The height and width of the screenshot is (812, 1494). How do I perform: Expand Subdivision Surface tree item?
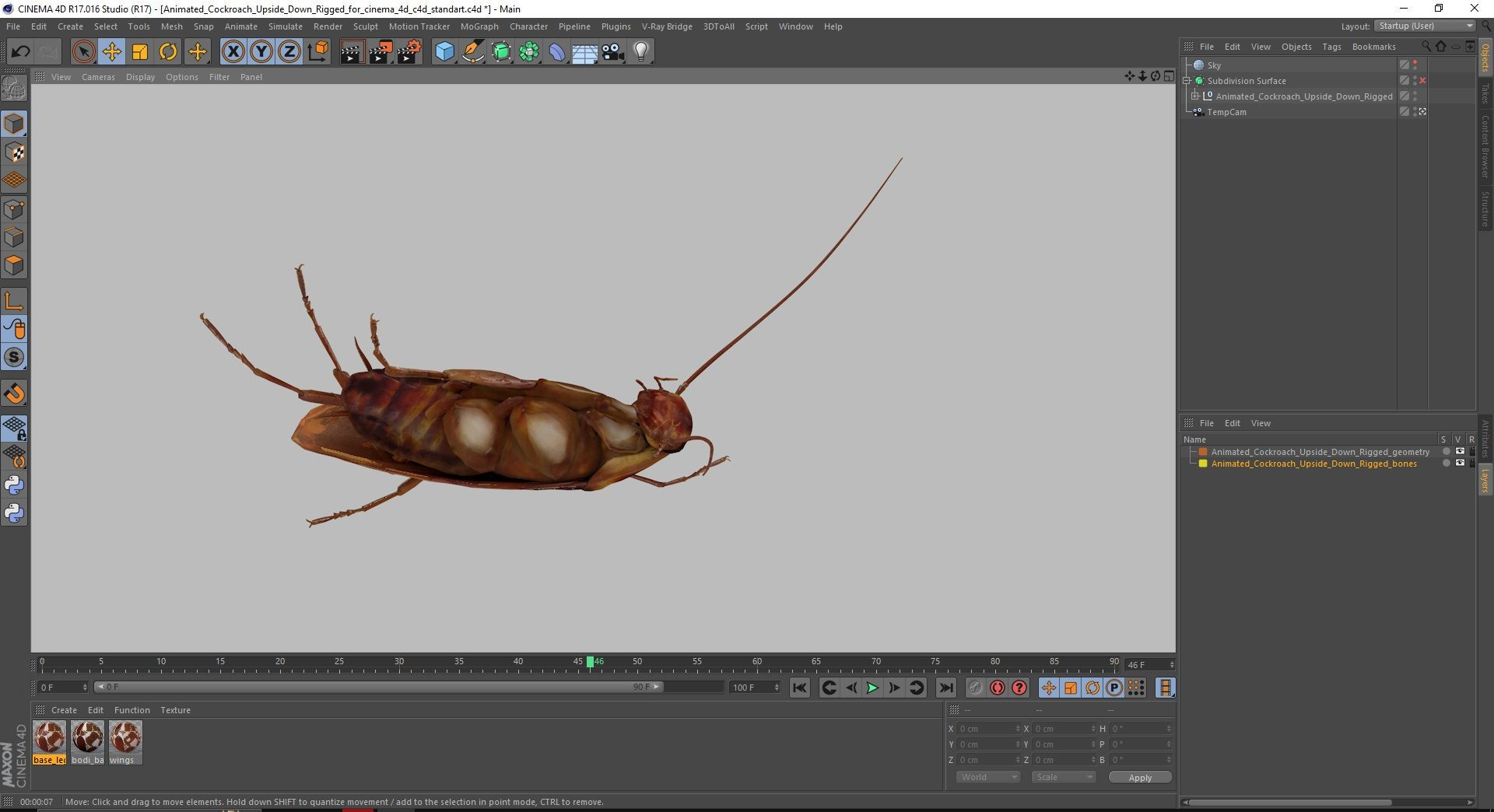coord(1187,81)
